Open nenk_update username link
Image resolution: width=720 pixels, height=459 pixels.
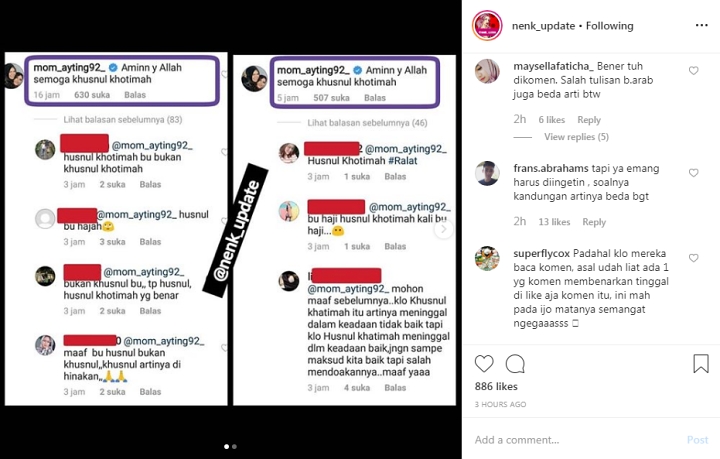(543, 26)
